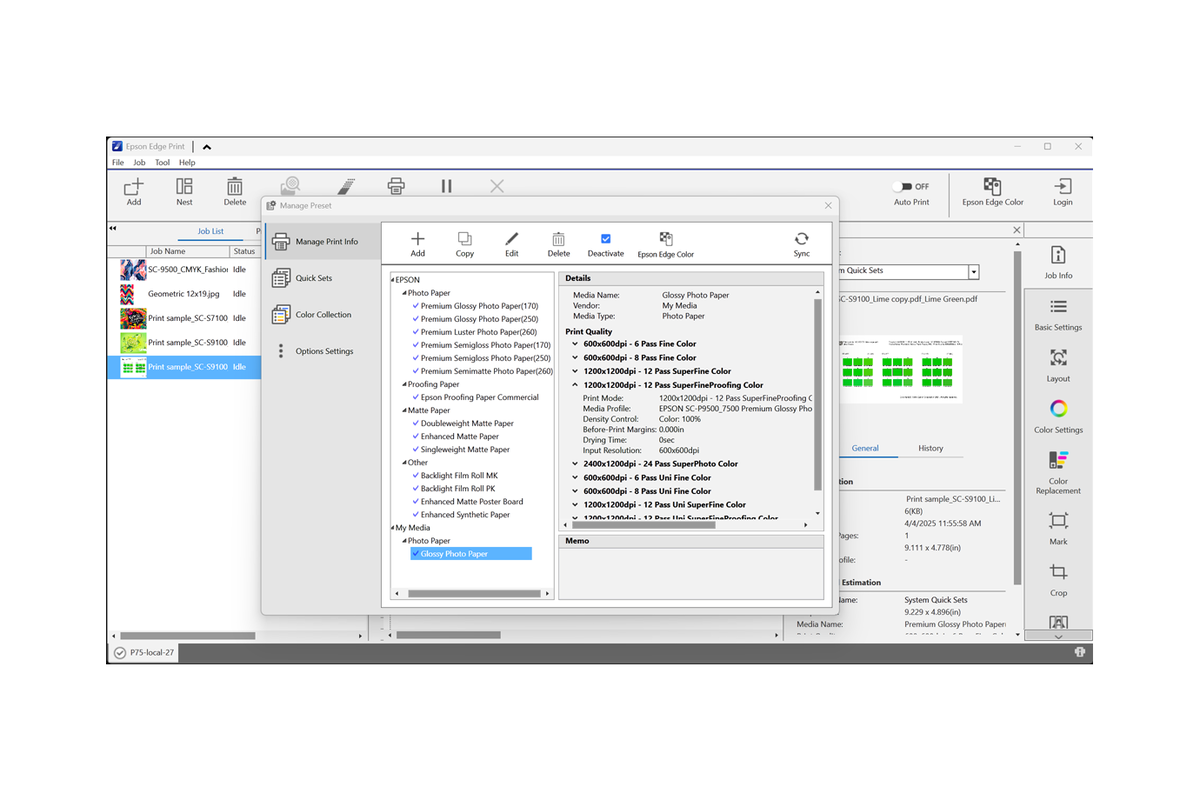Click Epson Edge Color in Manage Preset toolbar
The height and width of the screenshot is (800, 1200).
(x=666, y=245)
